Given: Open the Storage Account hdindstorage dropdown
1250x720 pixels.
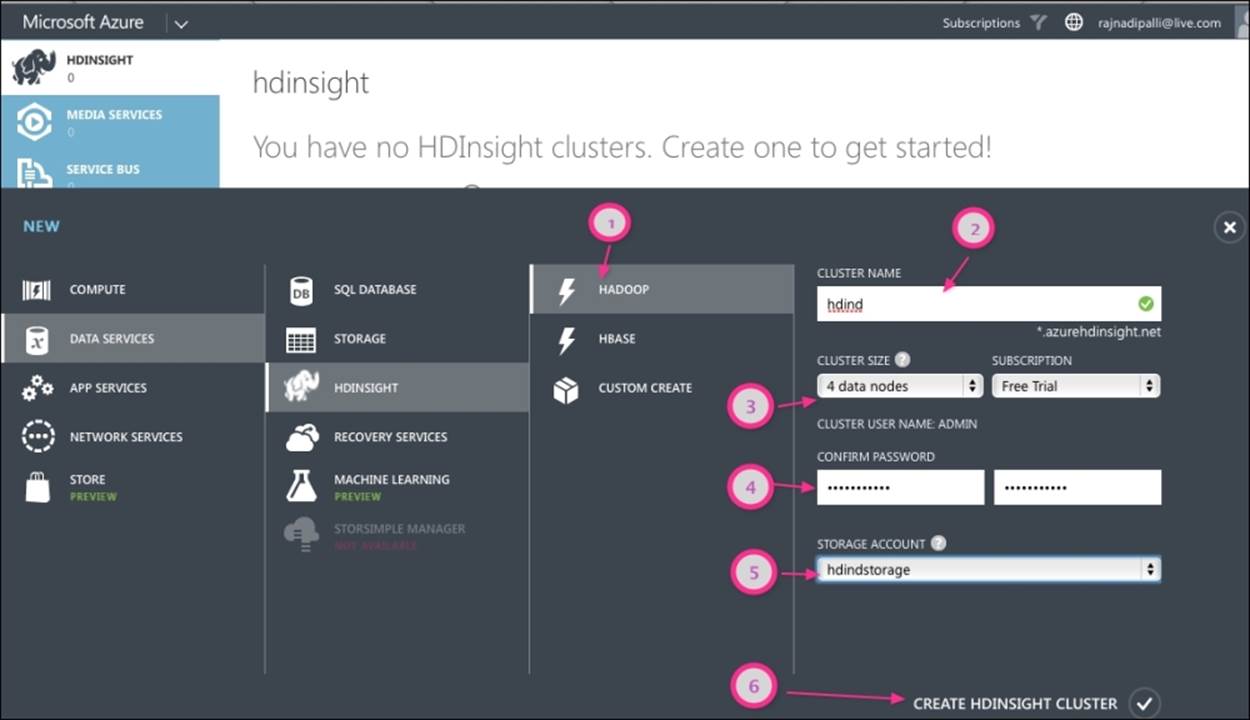Looking at the screenshot, I should (x=988, y=570).
